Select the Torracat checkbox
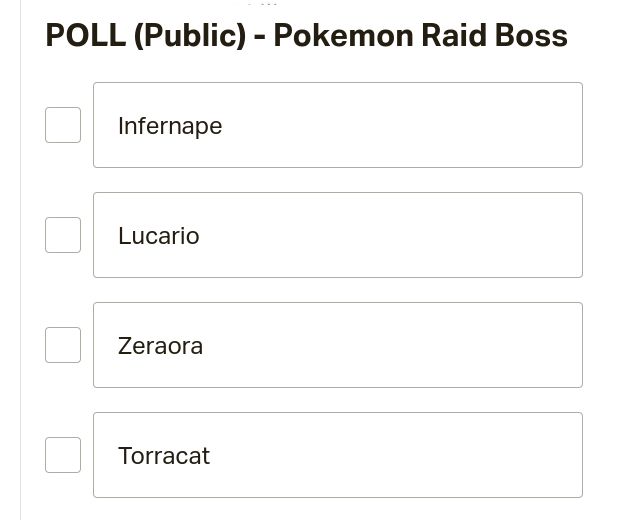640x520 pixels. pyautogui.click(x=63, y=455)
